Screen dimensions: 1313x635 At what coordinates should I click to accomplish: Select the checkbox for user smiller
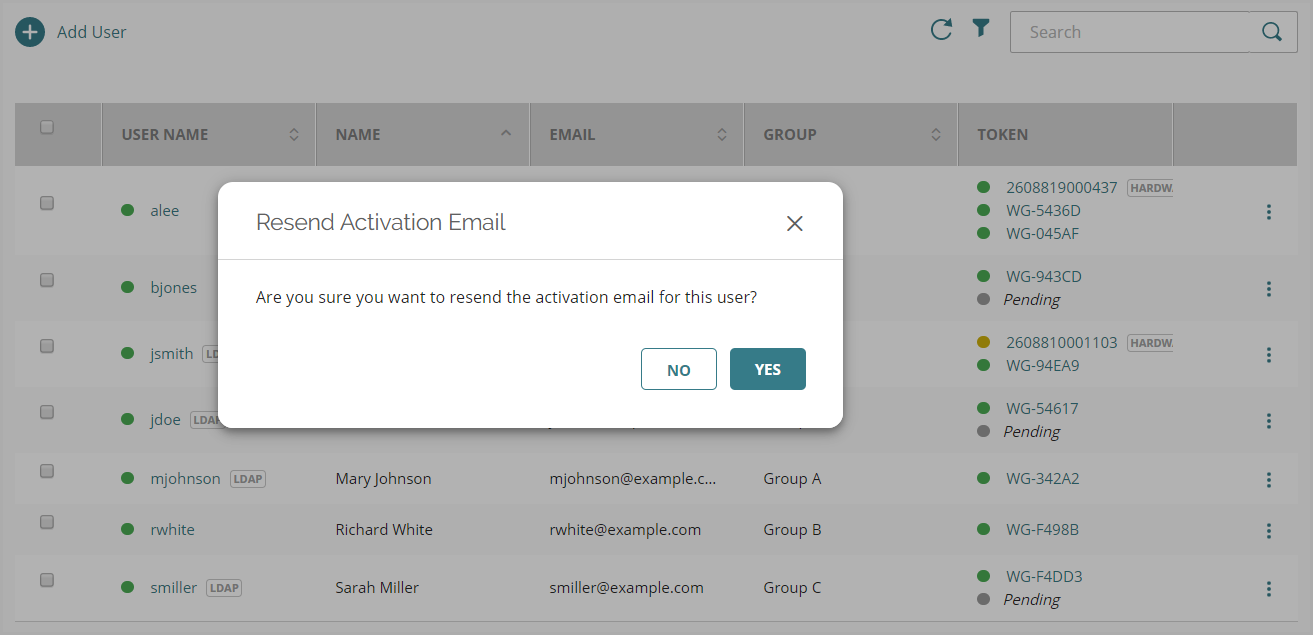coord(47,580)
